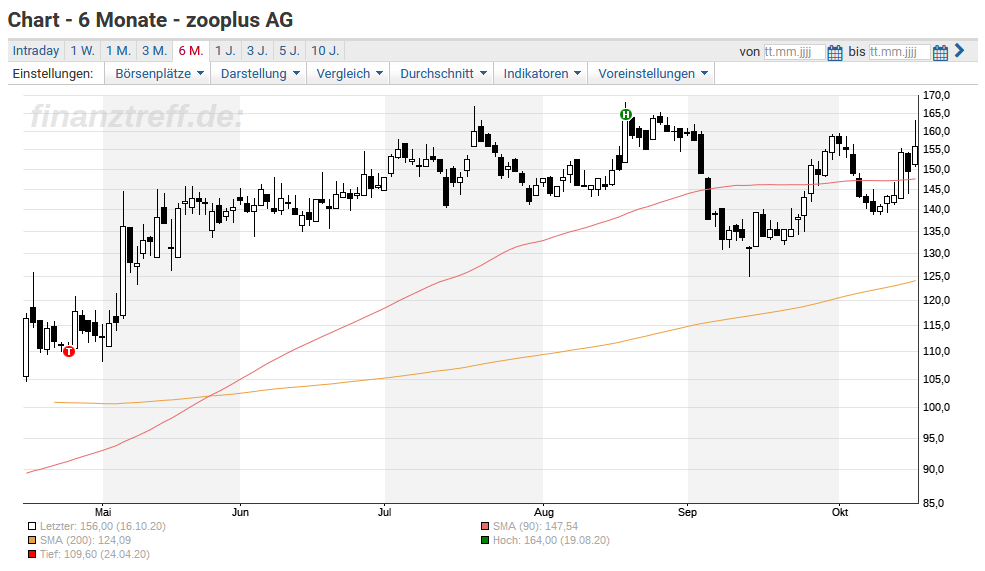Switch to Intraday timeframe tab
The width and height of the screenshot is (985, 571).
coord(36,51)
